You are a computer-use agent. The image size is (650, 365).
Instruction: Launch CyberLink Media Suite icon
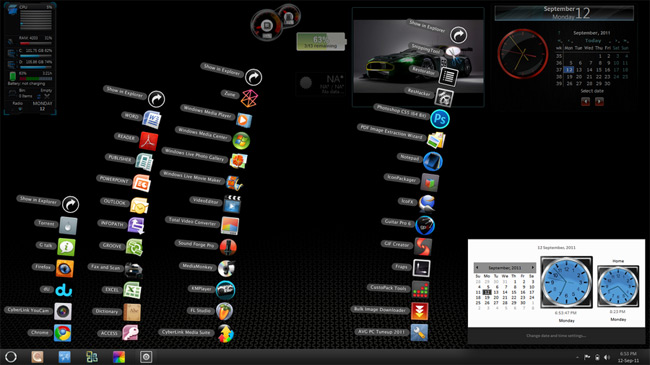pyautogui.click(x=226, y=333)
